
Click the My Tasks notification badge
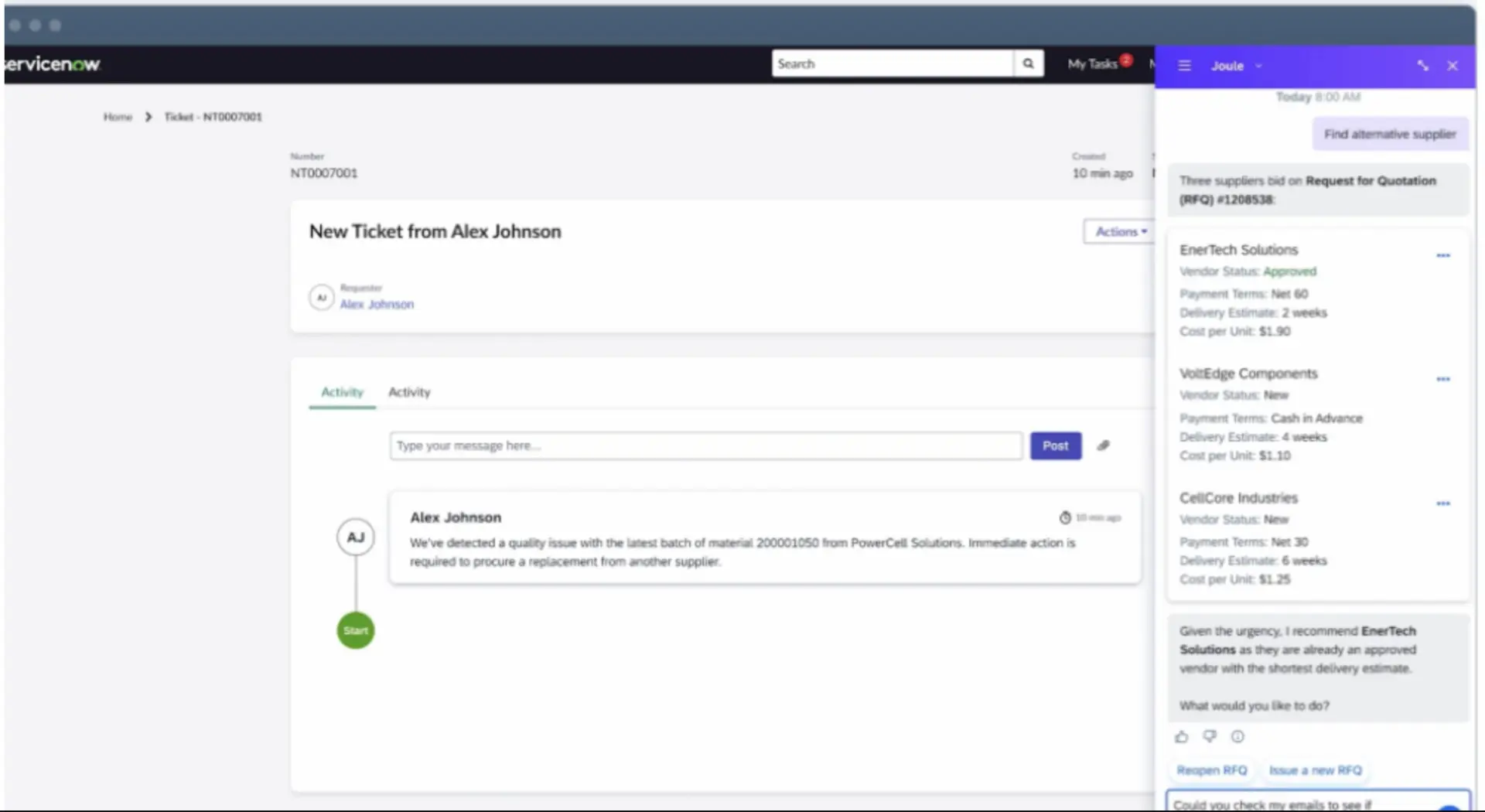(x=1126, y=60)
